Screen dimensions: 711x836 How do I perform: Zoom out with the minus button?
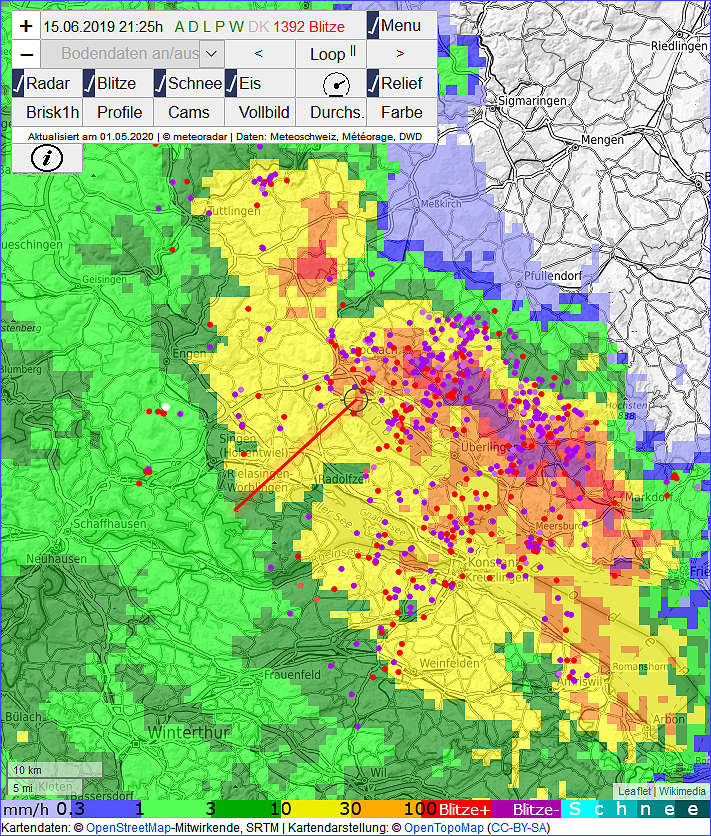coord(26,54)
